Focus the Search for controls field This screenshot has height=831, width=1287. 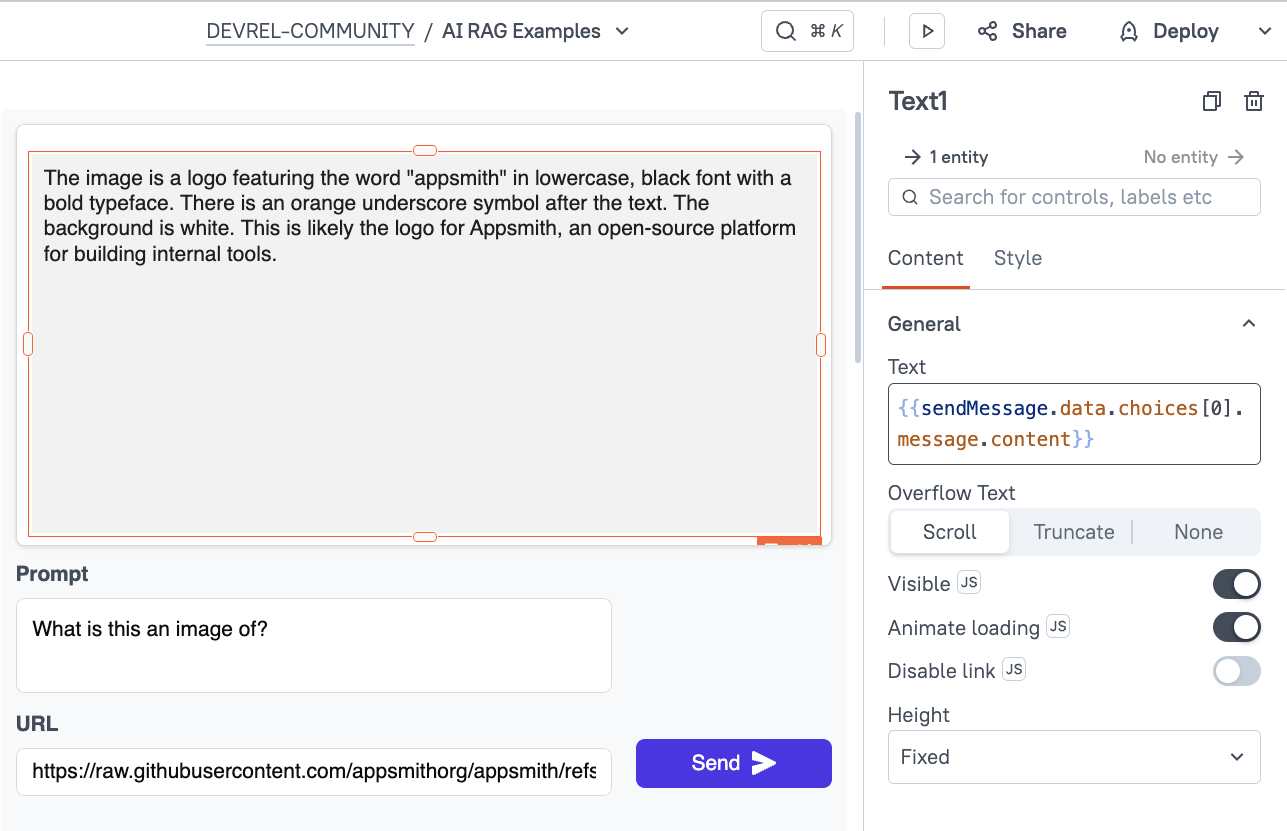click(x=1074, y=197)
